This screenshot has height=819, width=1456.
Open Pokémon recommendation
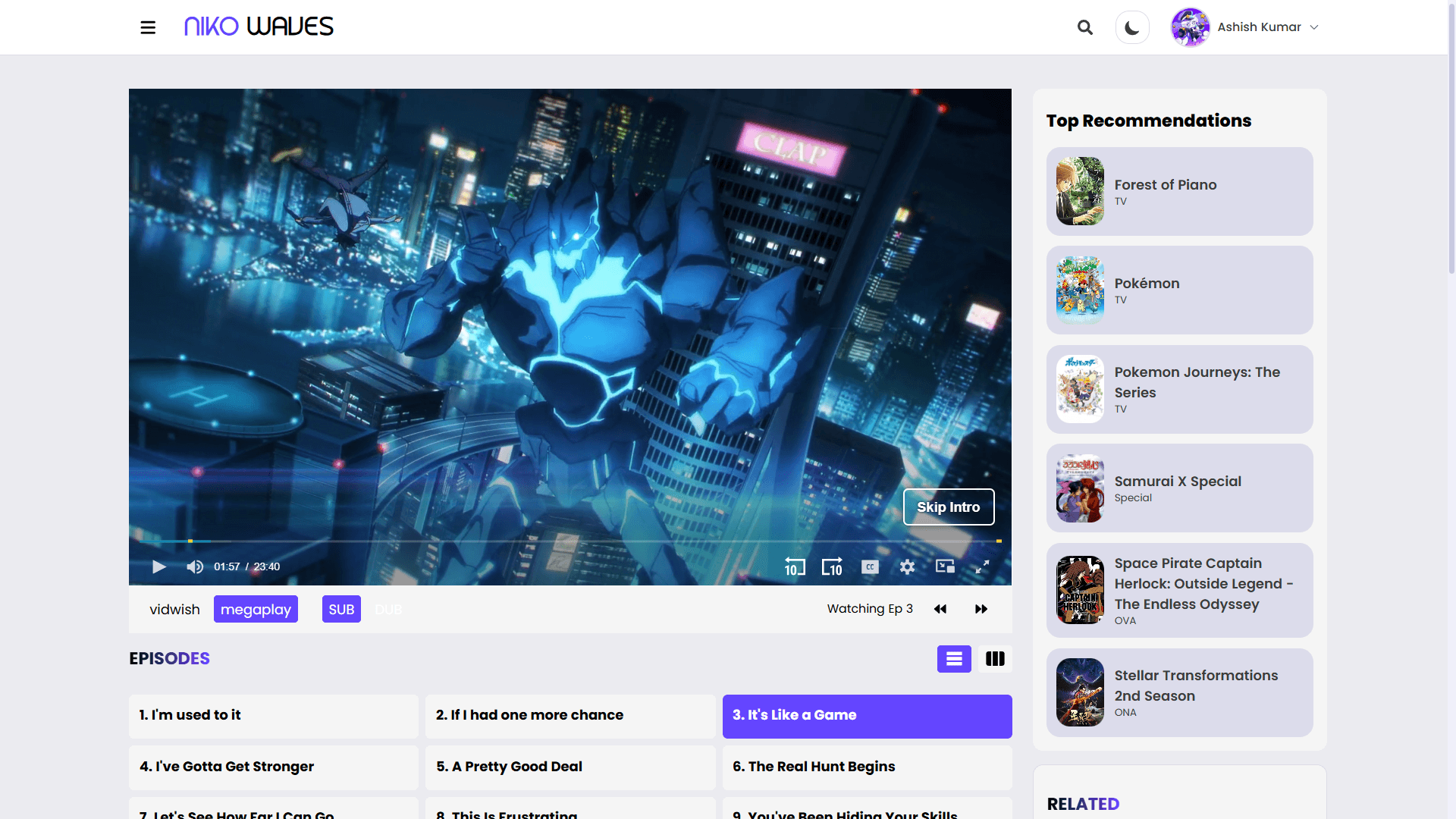point(1179,290)
